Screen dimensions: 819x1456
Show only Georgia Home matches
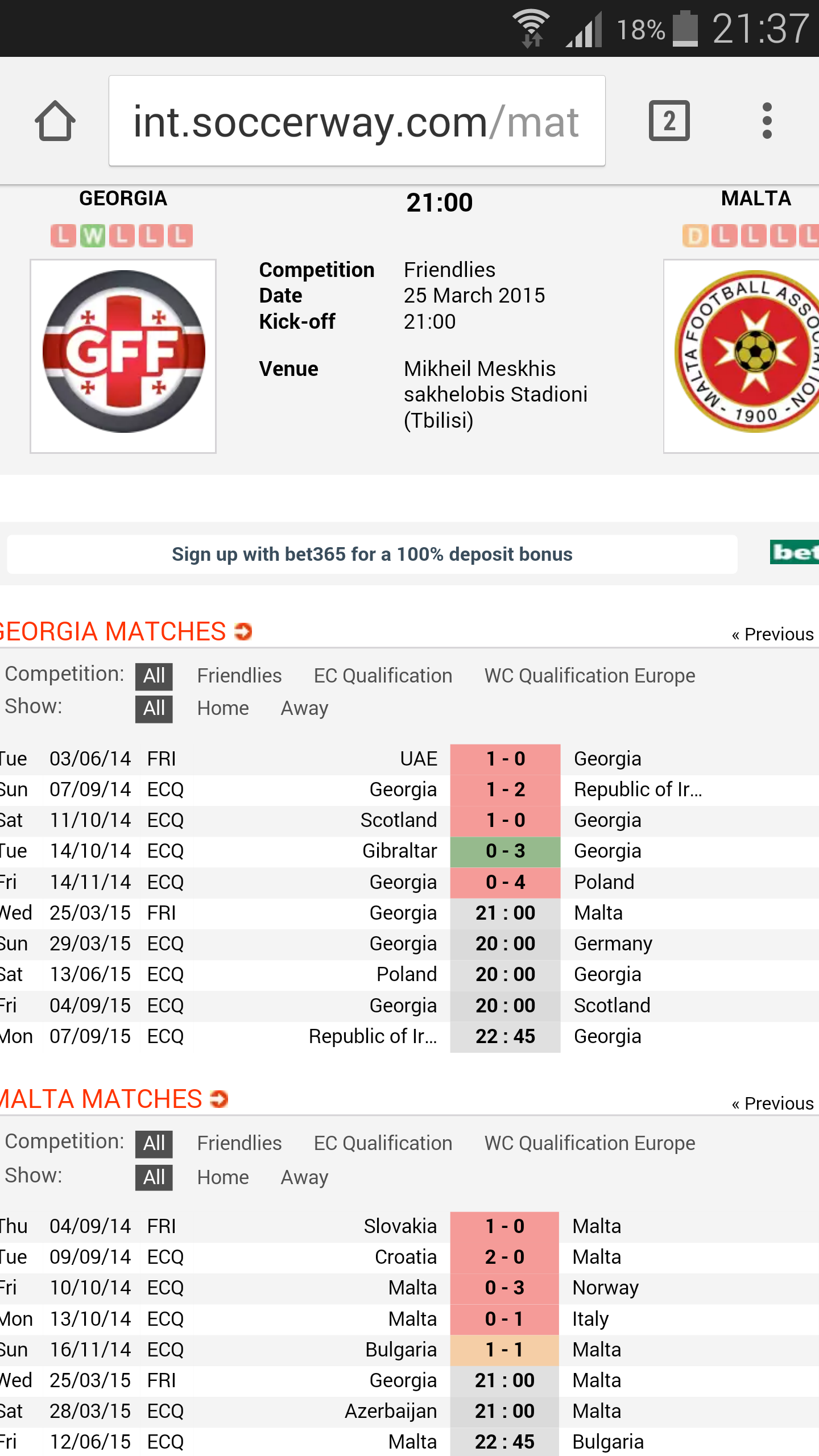(x=223, y=708)
